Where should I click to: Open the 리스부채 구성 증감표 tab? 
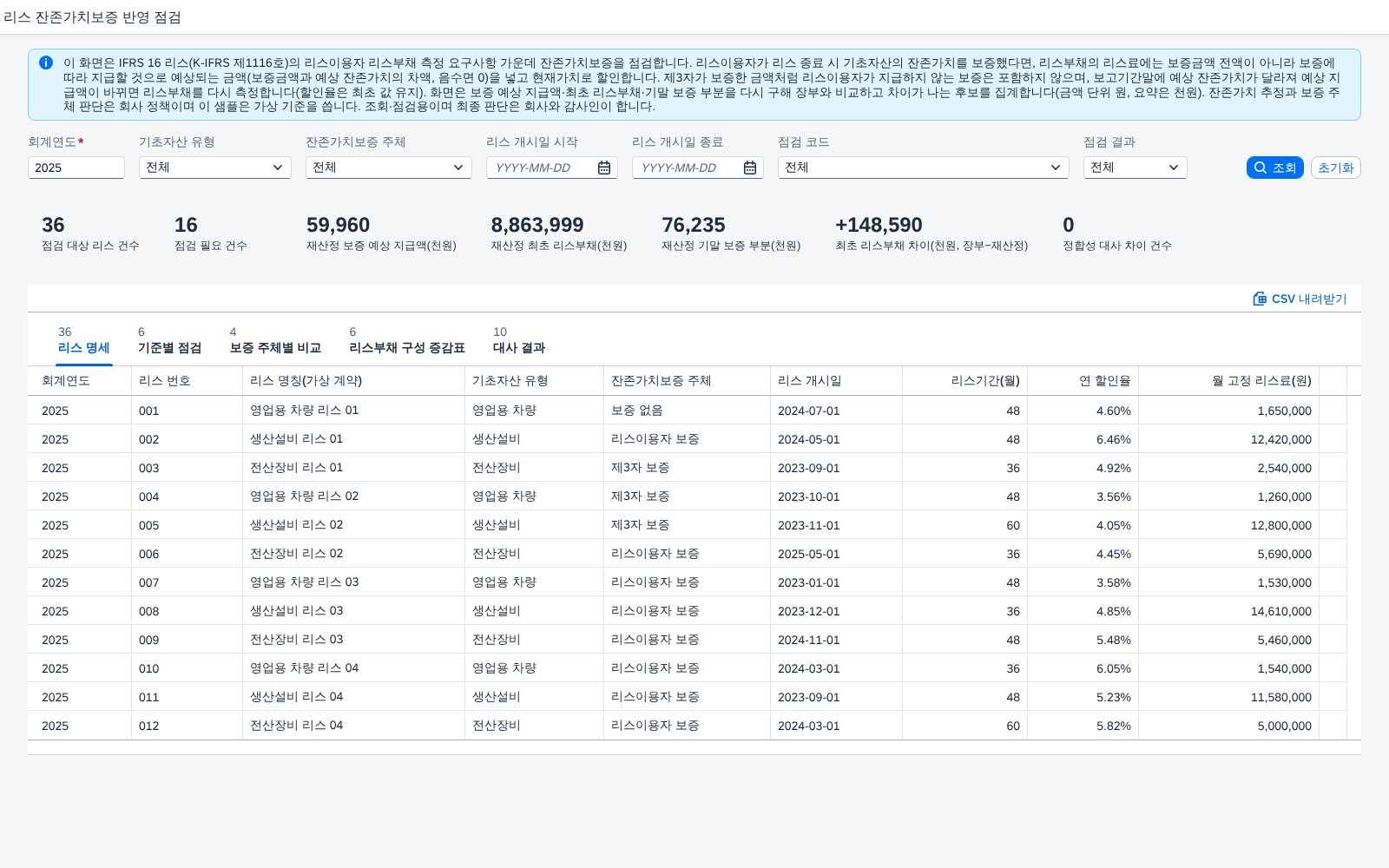click(x=407, y=341)
